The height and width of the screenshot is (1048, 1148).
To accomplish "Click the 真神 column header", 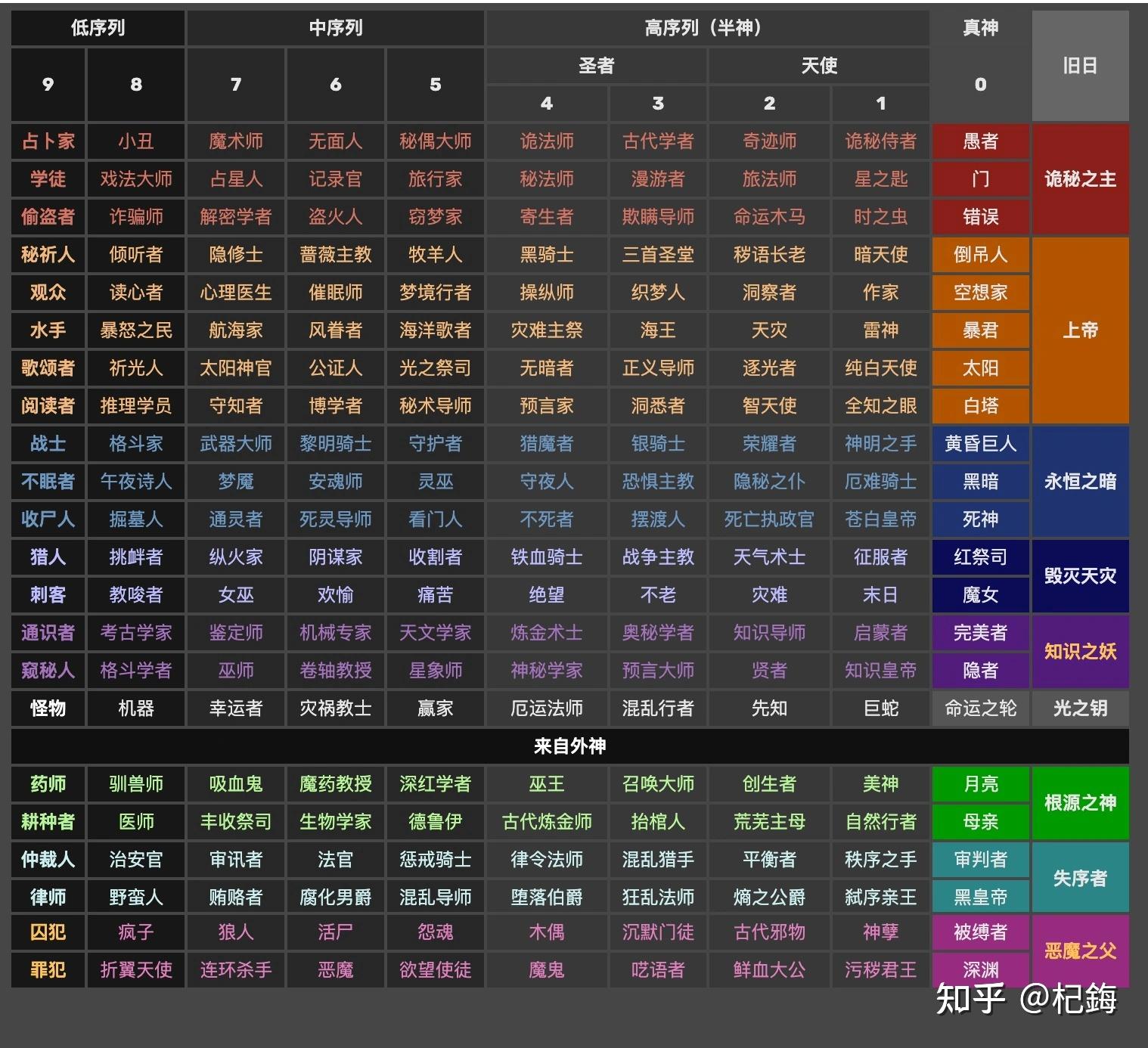I will click(980, 29).
